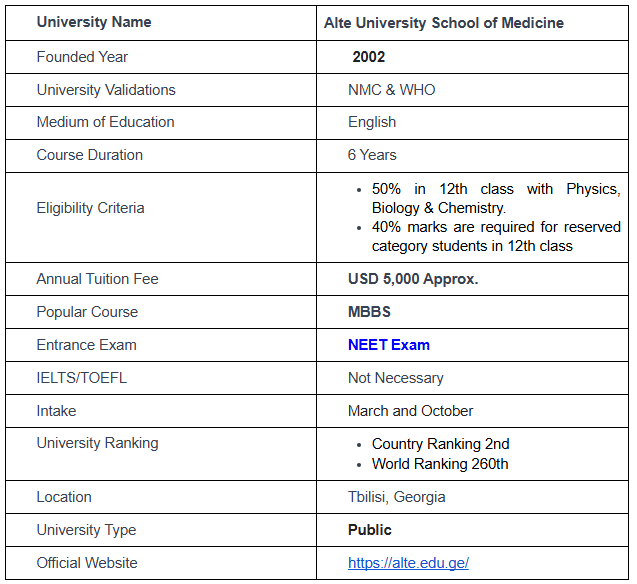Open the NEET Exam link

pos(388,345)
